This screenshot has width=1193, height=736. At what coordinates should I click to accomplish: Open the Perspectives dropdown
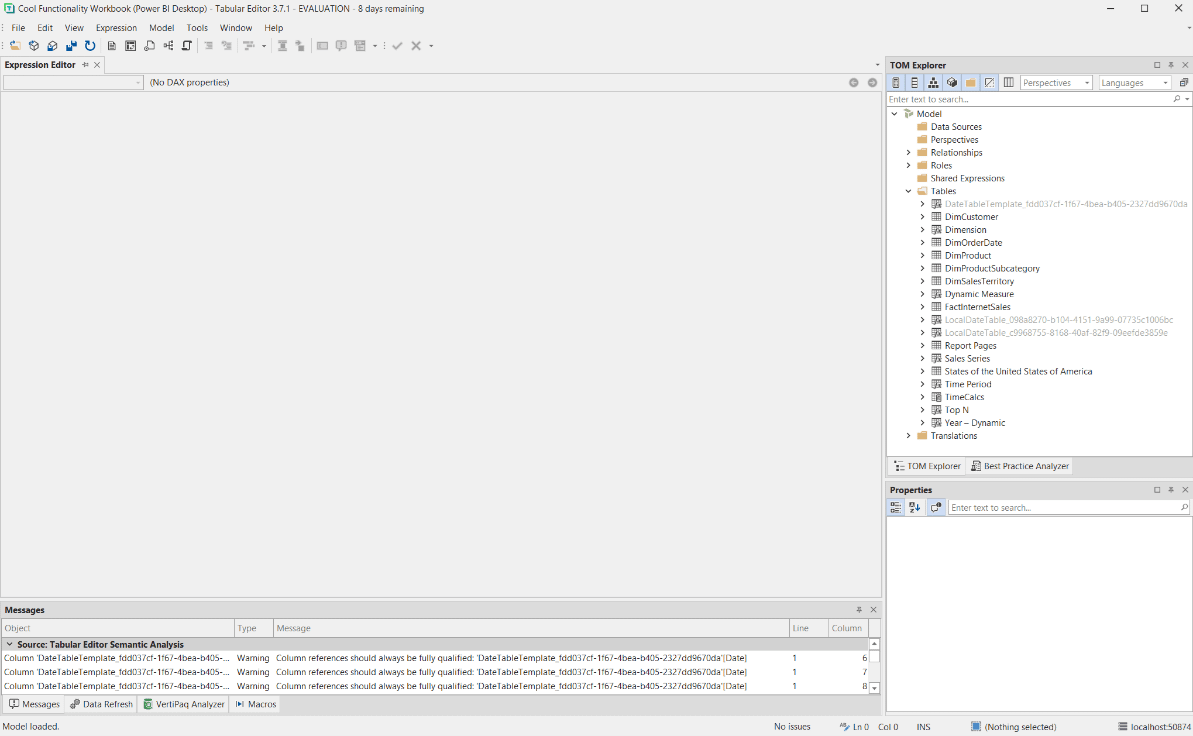1056,83
